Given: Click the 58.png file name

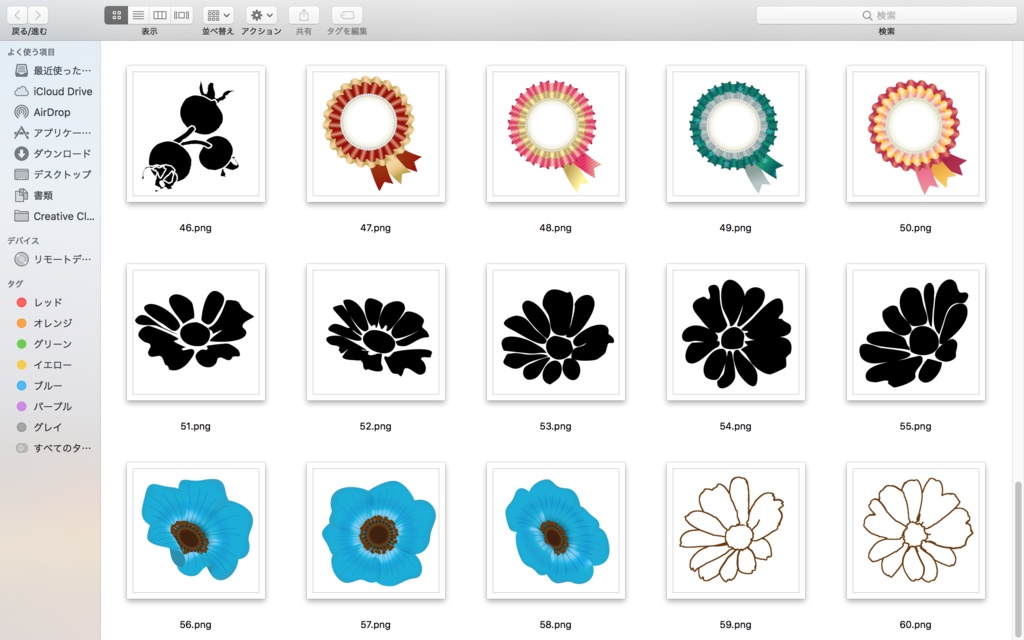Looking at the screenshot, I should (x=555, y=625).
